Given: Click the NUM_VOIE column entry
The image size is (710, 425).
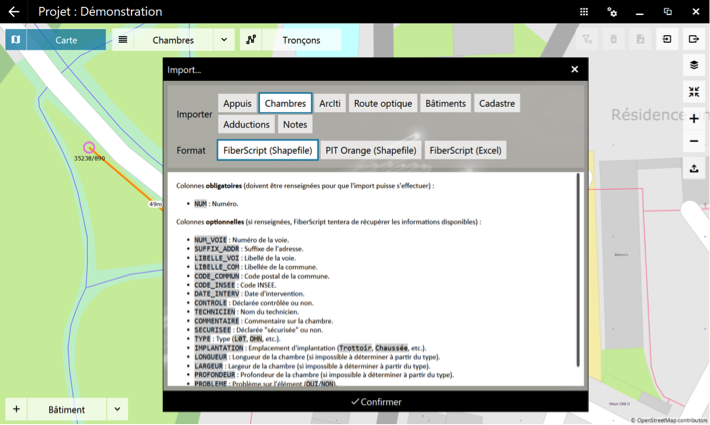Looking at the screenshot, I should tap(241, 240).
